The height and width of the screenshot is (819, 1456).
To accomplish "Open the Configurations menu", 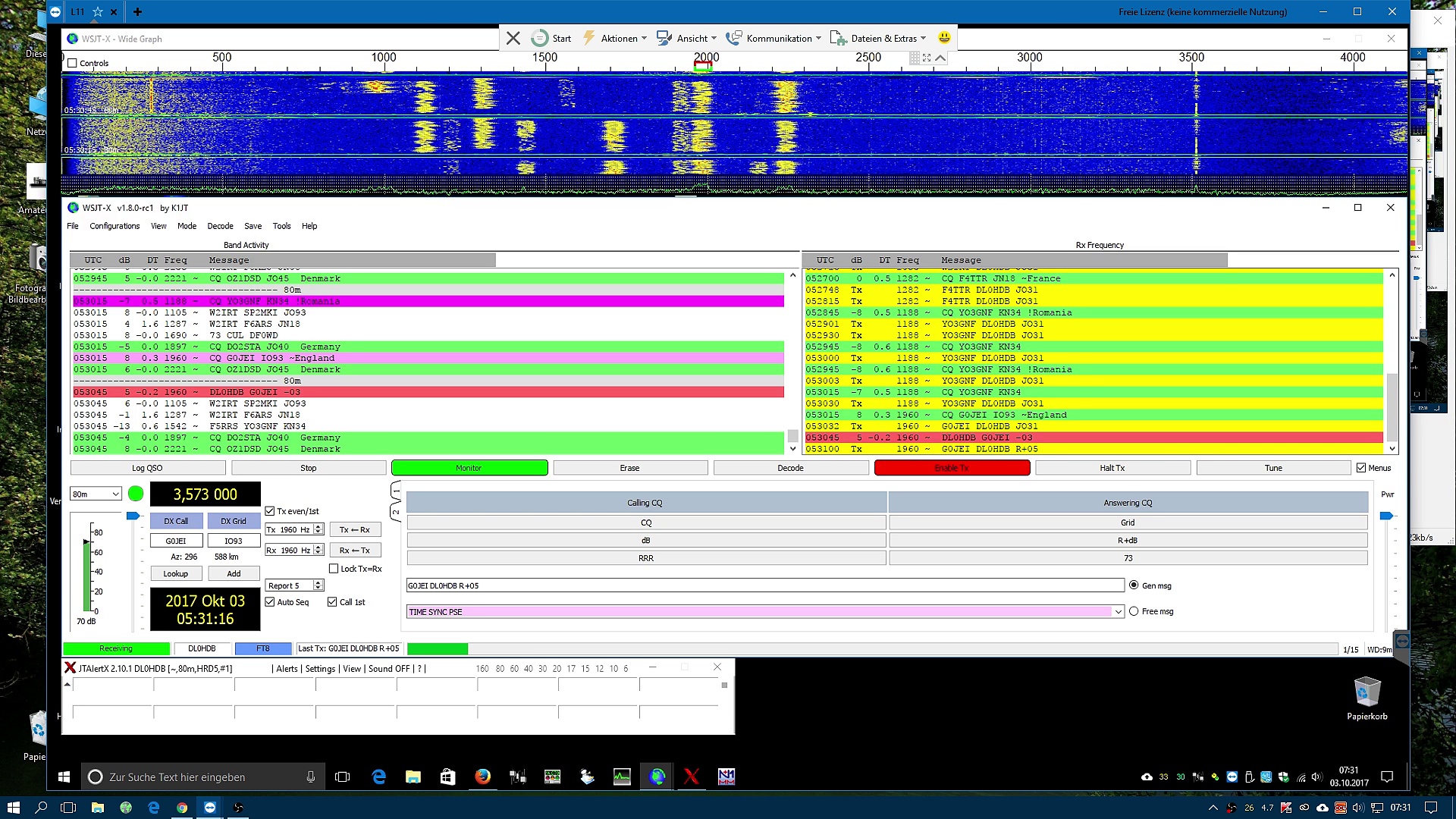I will tap(115, 226).
